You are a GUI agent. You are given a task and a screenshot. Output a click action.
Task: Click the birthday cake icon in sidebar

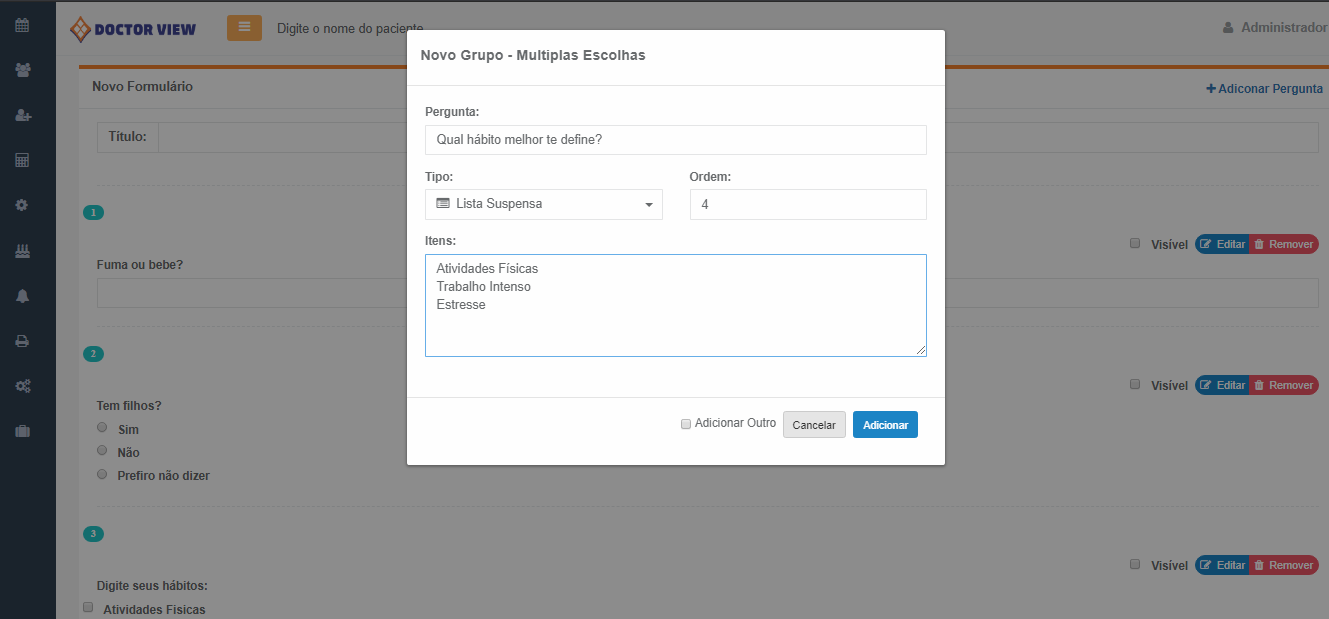(x=22, y=251)
